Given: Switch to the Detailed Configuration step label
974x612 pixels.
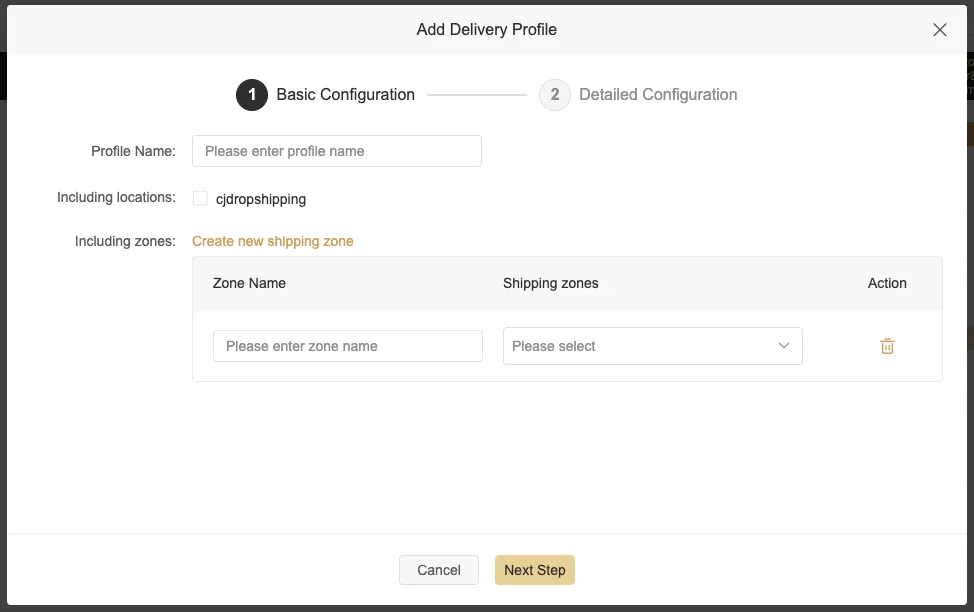Looking at the screenshot, I should click(658, 95).
